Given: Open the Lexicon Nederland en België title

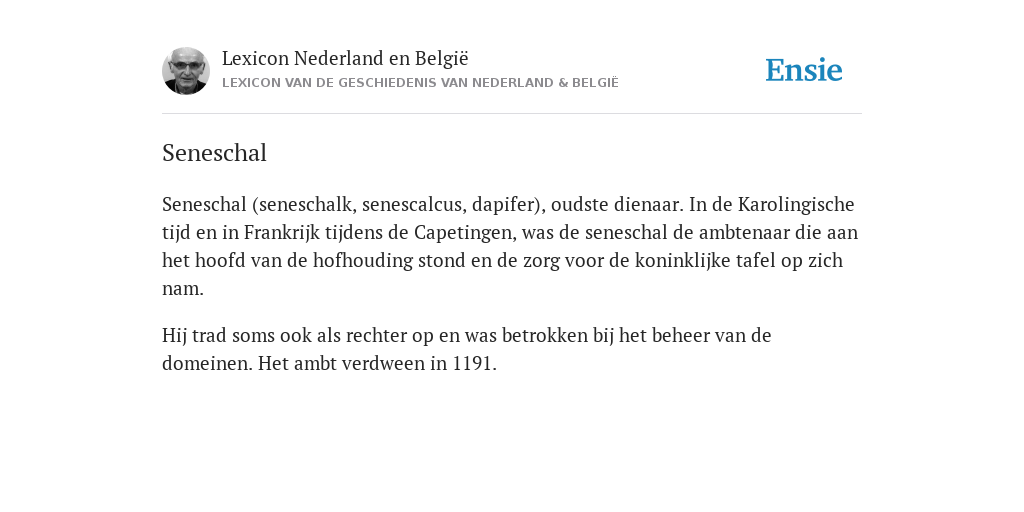Looking at the screenshot, I should pyautogui.click(x=345, y=58).
